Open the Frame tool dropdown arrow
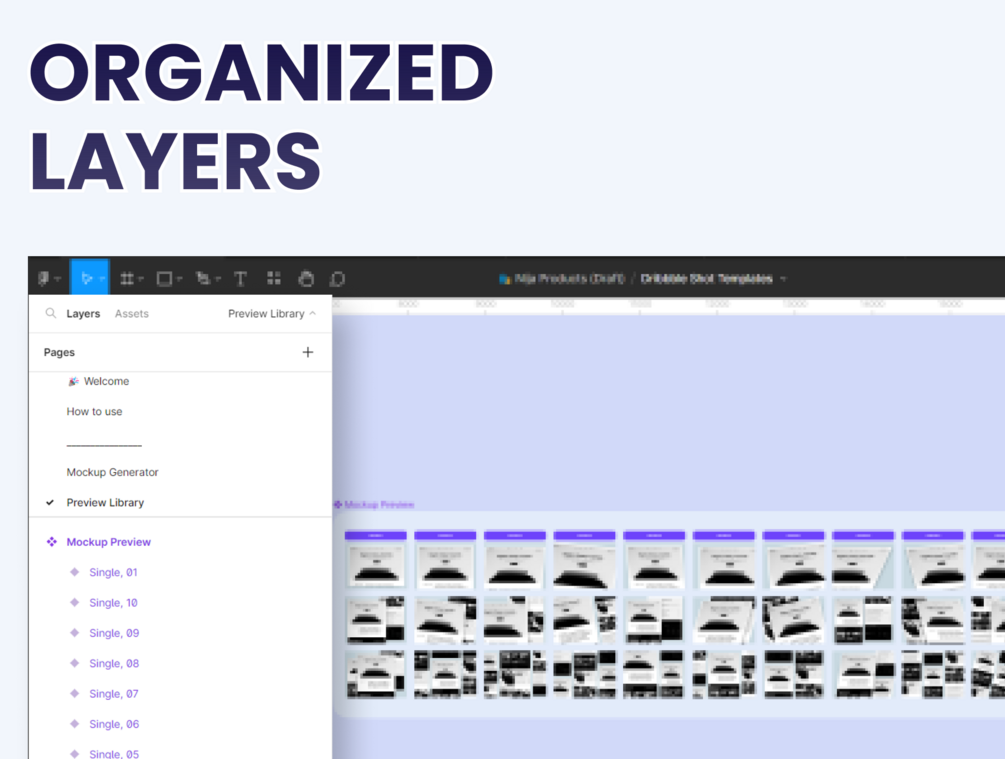Image resolution: width=1005 pixels, height=759 pixels. 141,279
